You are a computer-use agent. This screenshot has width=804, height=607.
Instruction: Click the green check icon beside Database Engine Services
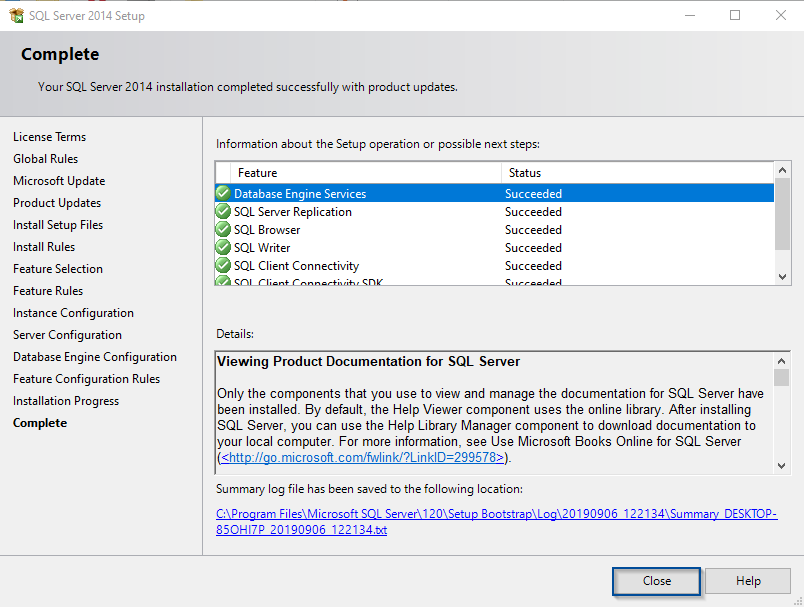[x=223, y=194]
